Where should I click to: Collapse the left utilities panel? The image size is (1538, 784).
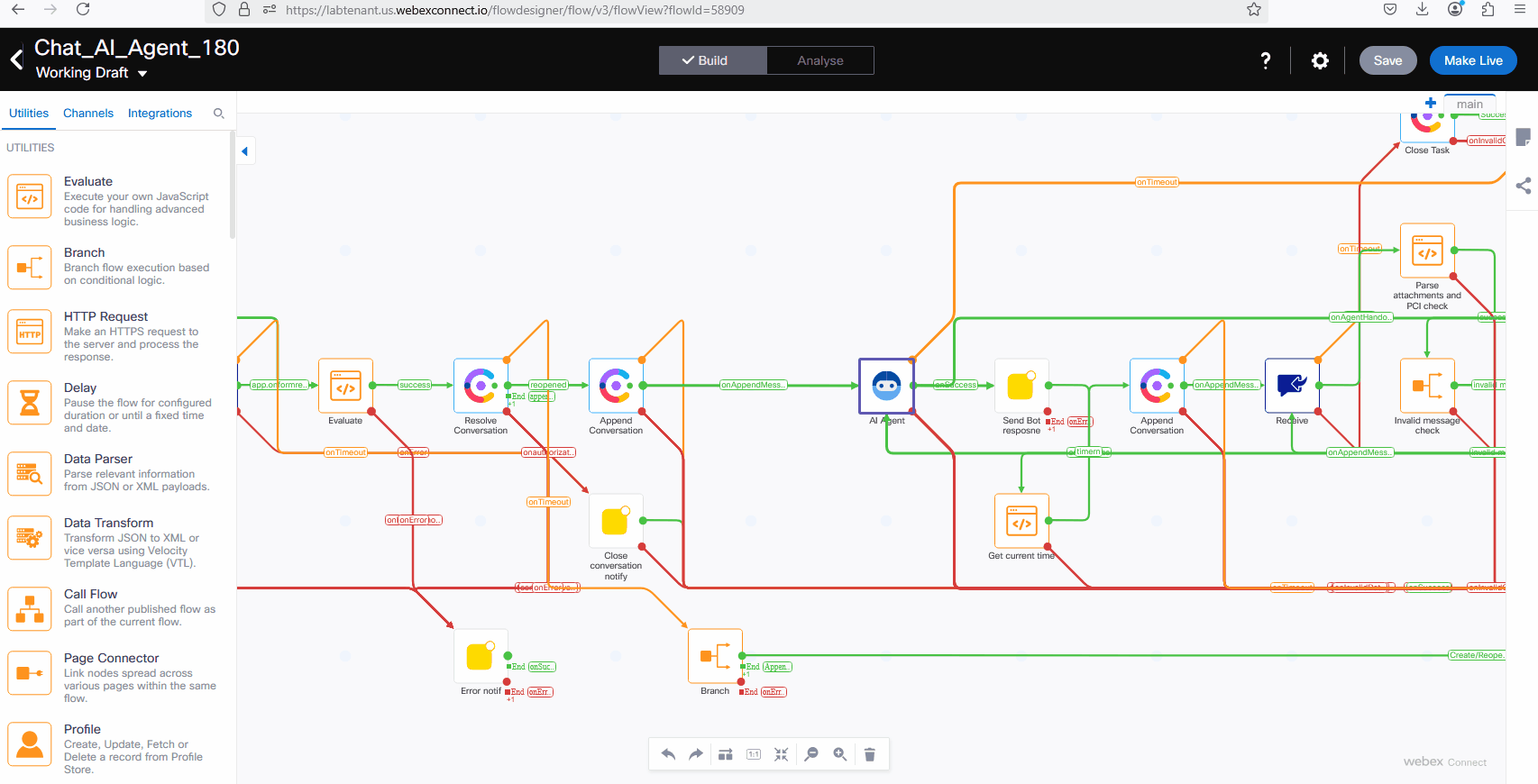244,151
